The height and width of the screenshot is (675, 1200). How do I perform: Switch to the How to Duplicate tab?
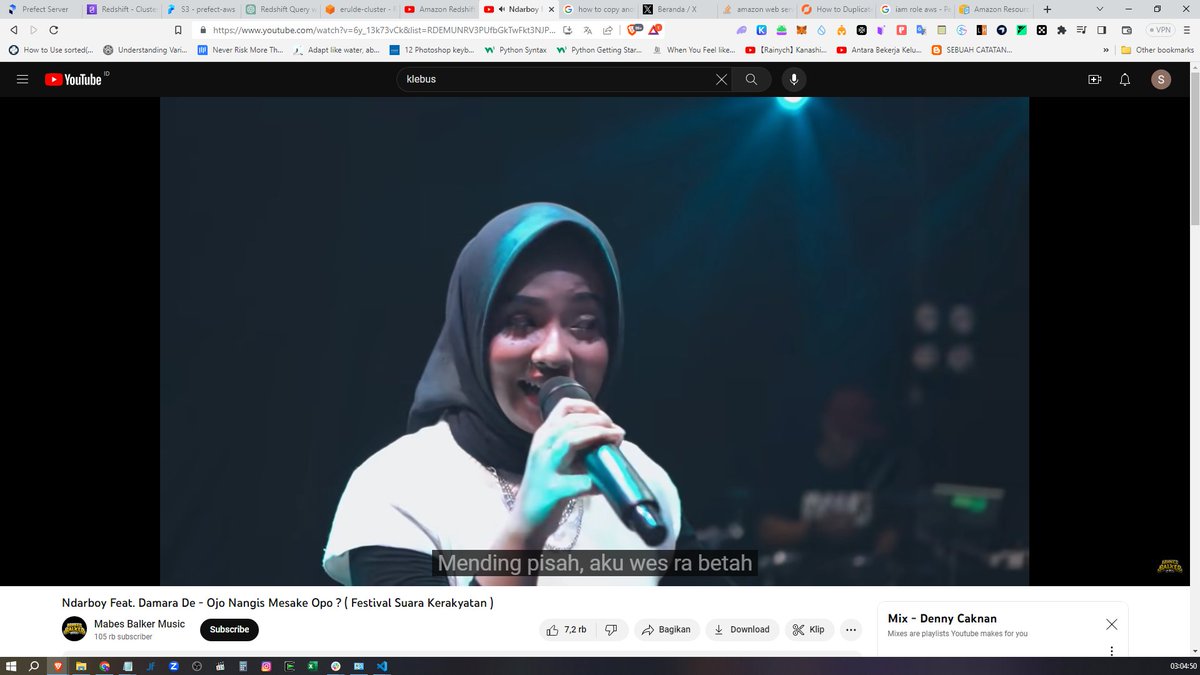(x=835, y=9)
